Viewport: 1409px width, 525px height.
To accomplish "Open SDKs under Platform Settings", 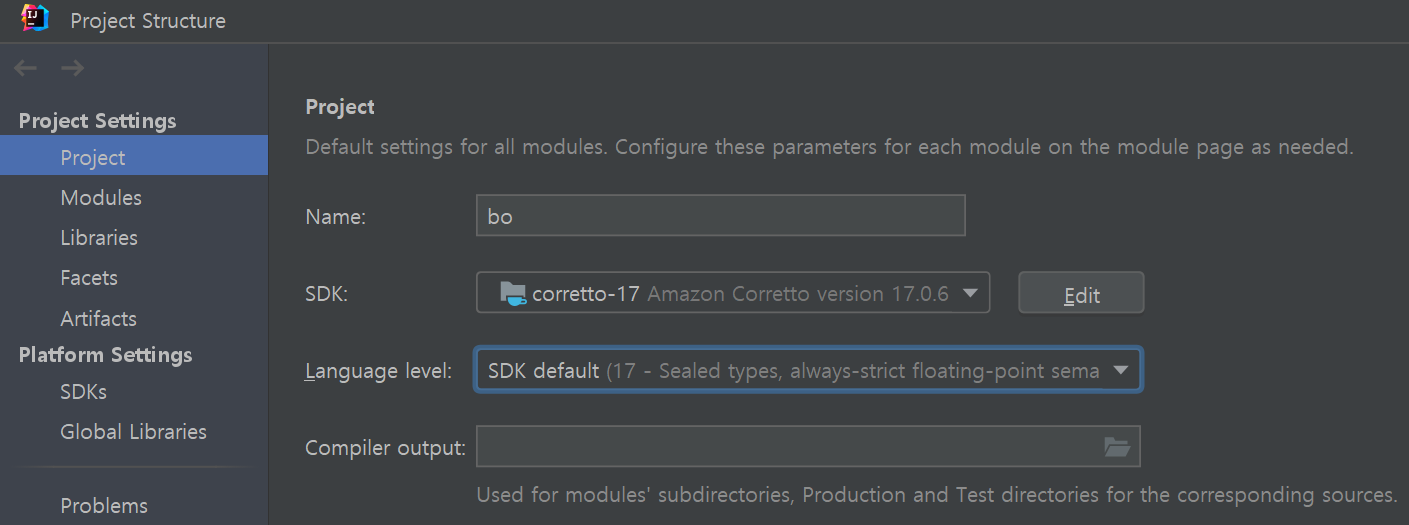I will 83,391.
